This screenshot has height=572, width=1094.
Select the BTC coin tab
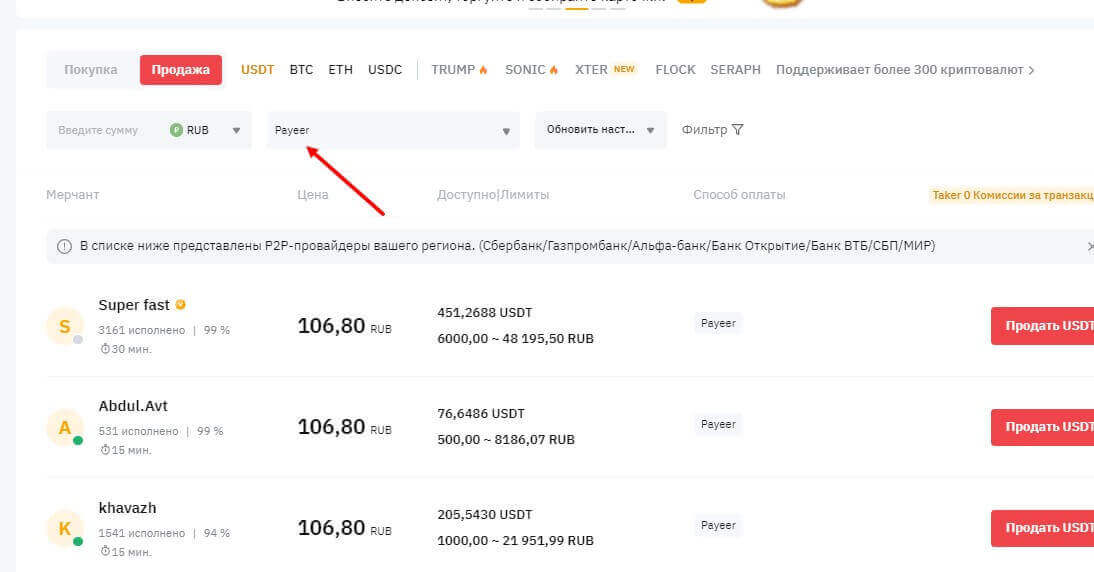(301, 70)
